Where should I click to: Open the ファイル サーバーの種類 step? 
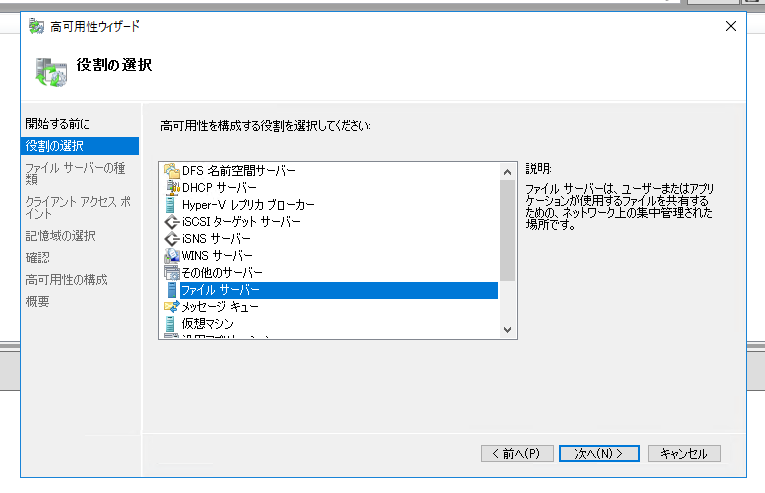(75, 174)
